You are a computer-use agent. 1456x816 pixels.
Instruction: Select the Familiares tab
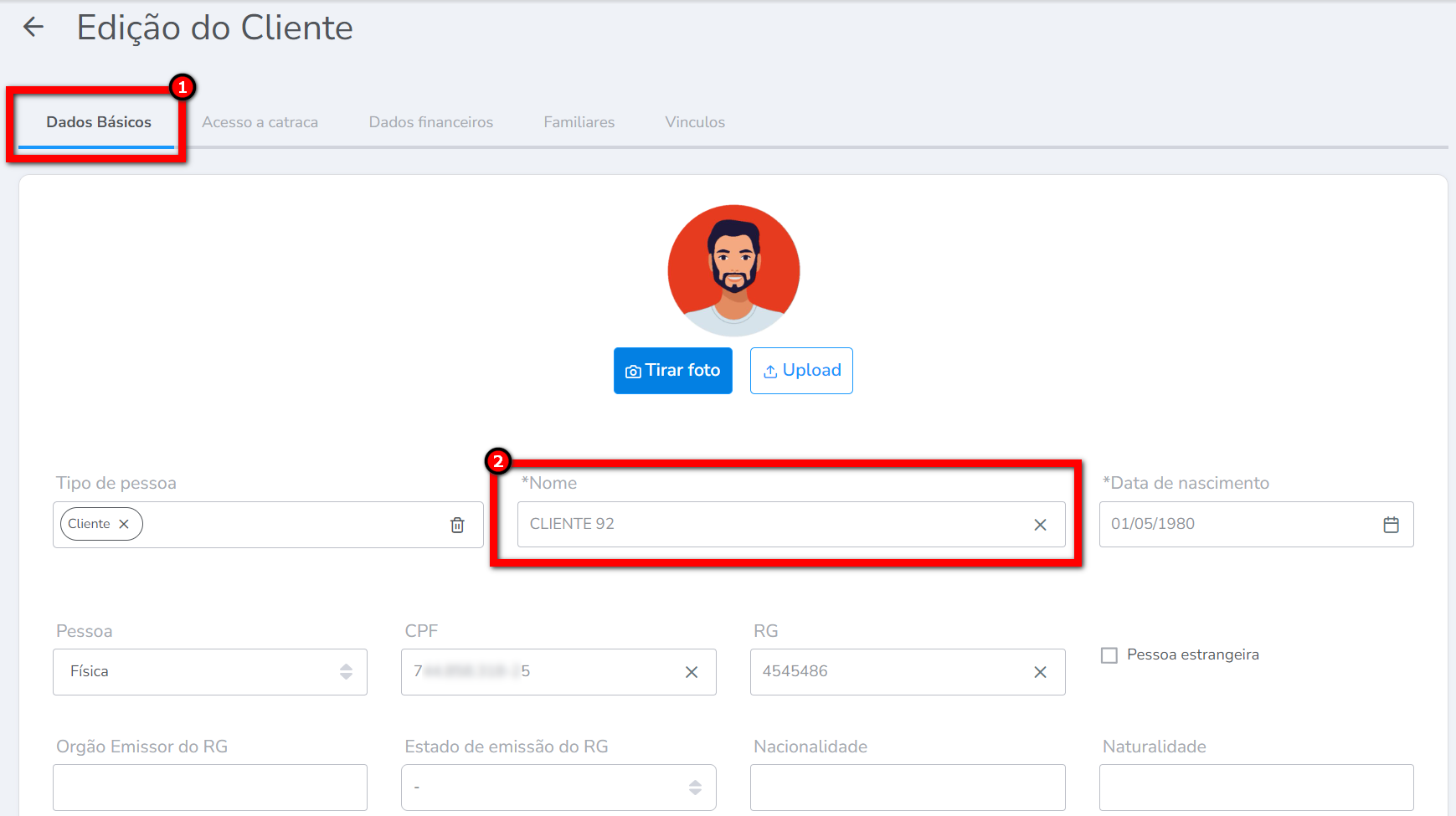(x=579, y=122)
